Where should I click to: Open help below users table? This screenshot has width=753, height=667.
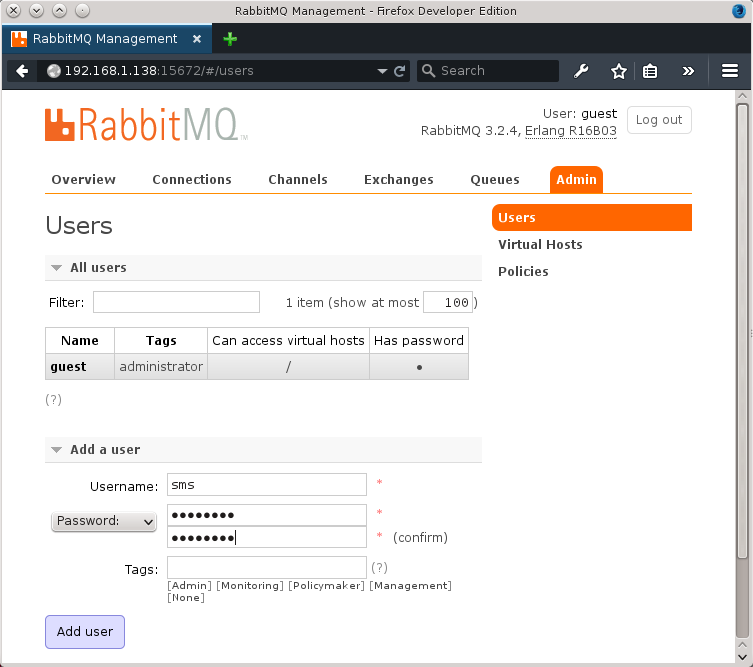(53, 400)
